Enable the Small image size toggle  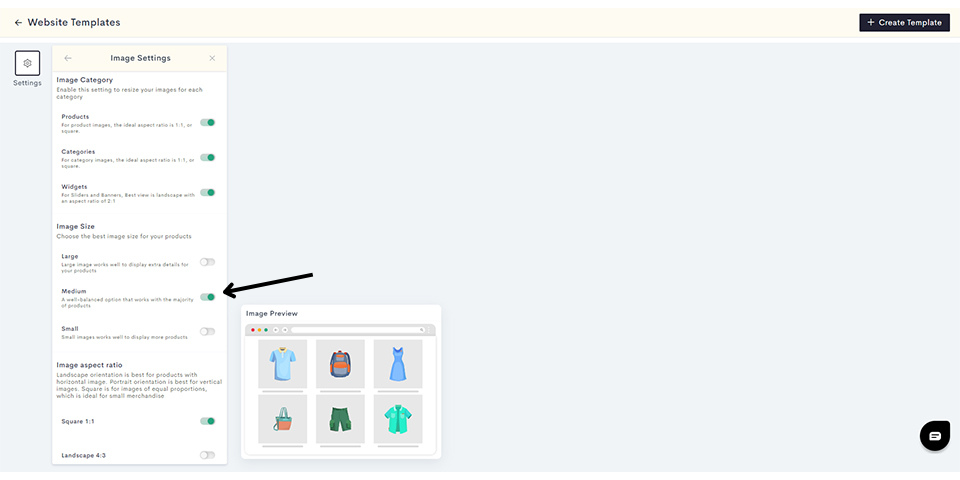pyautogui.click(x=208, y=332)
